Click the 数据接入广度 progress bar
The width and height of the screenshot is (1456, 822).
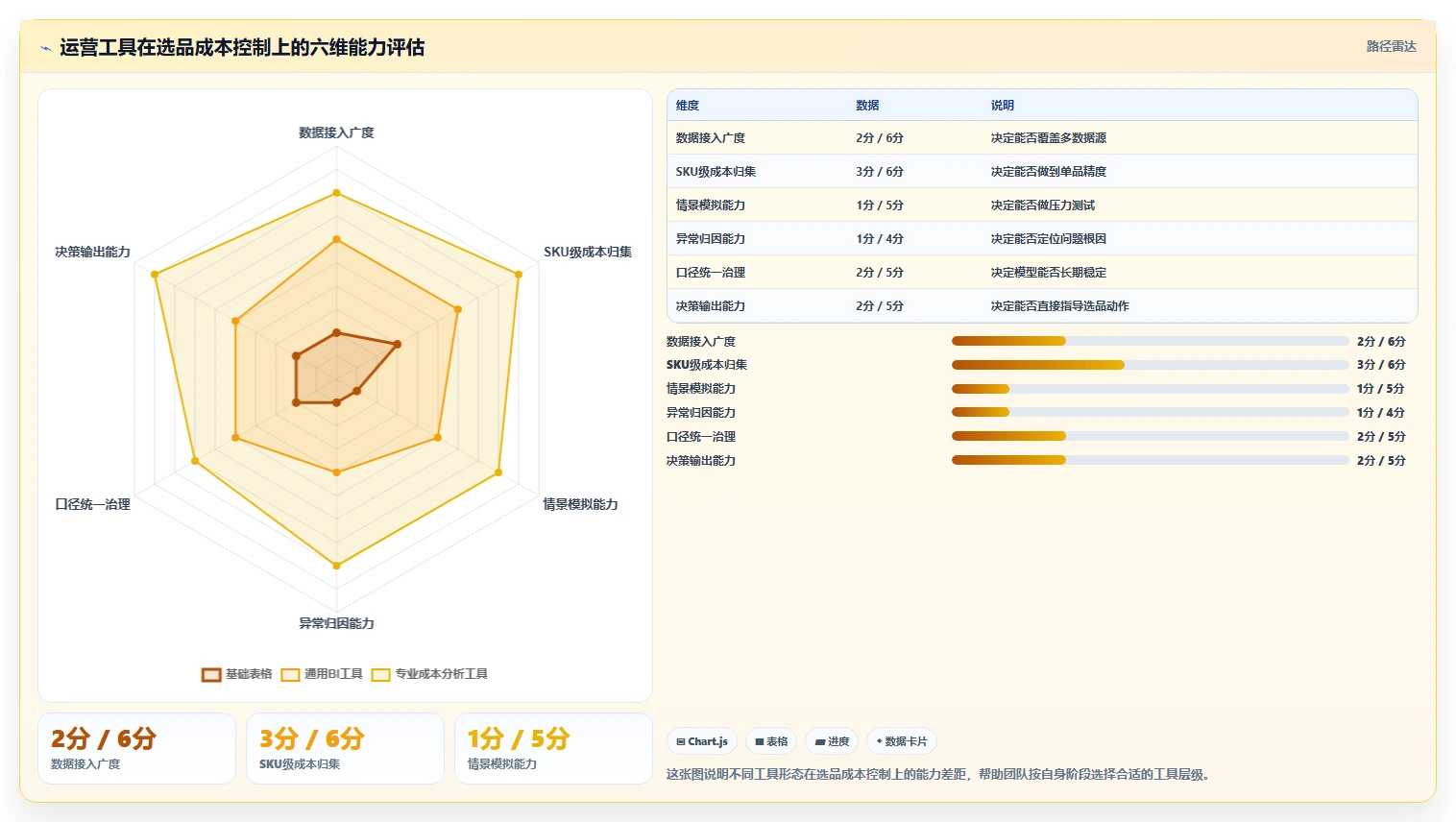1151,341
